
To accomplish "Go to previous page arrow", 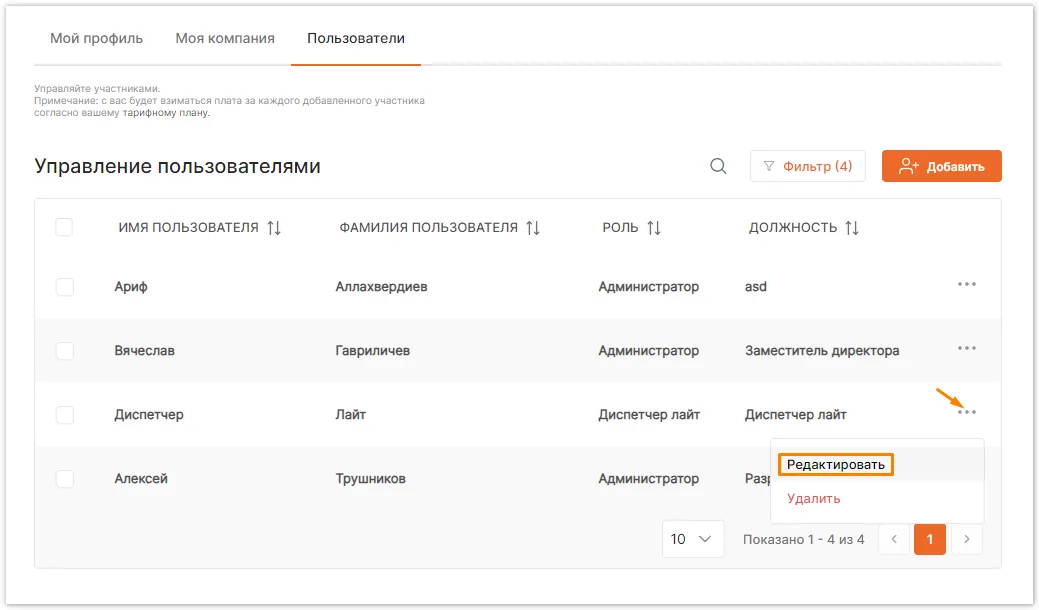I will pos(894,539).
